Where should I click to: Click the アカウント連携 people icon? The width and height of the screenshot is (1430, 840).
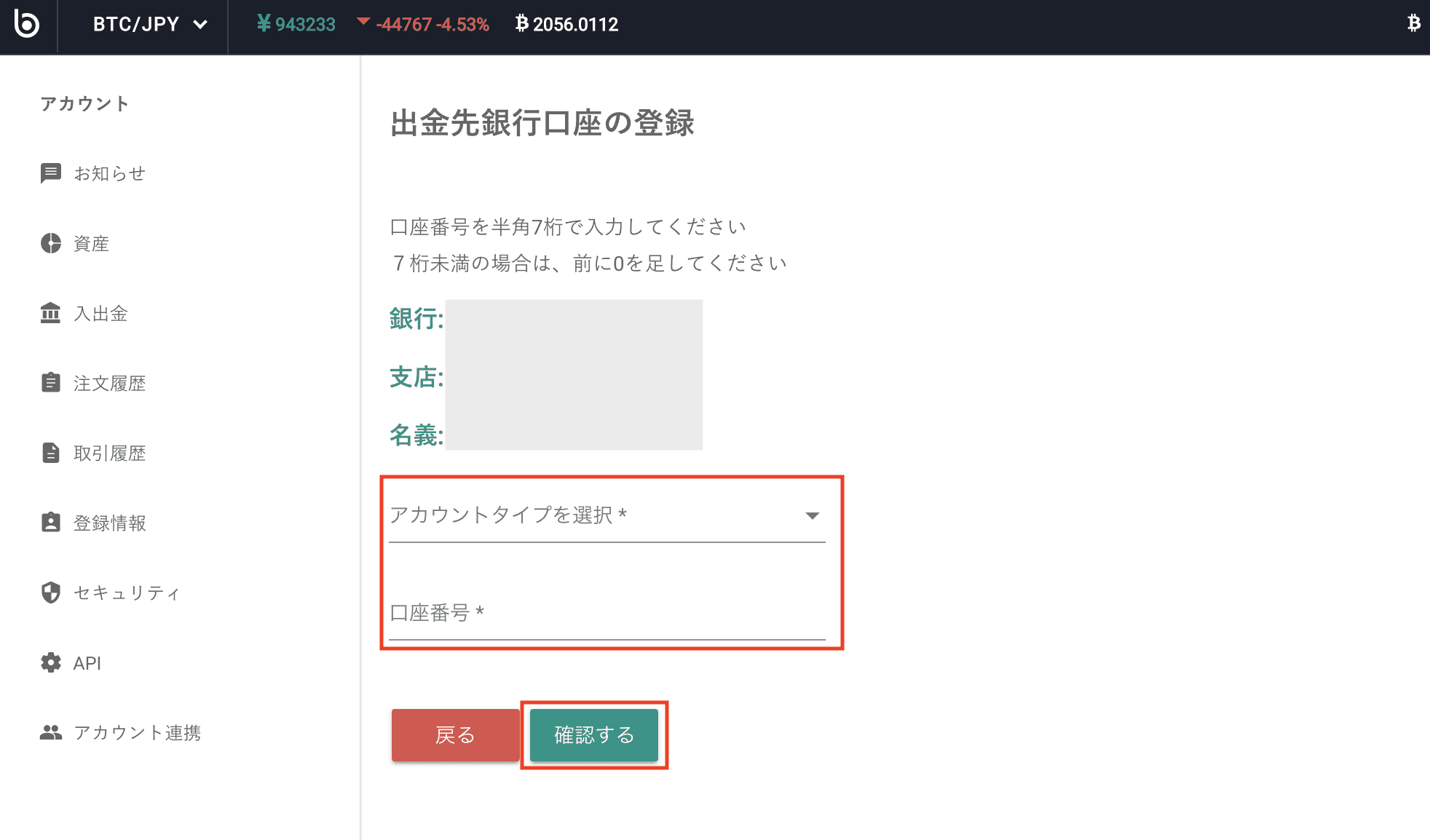click(50, 732)
